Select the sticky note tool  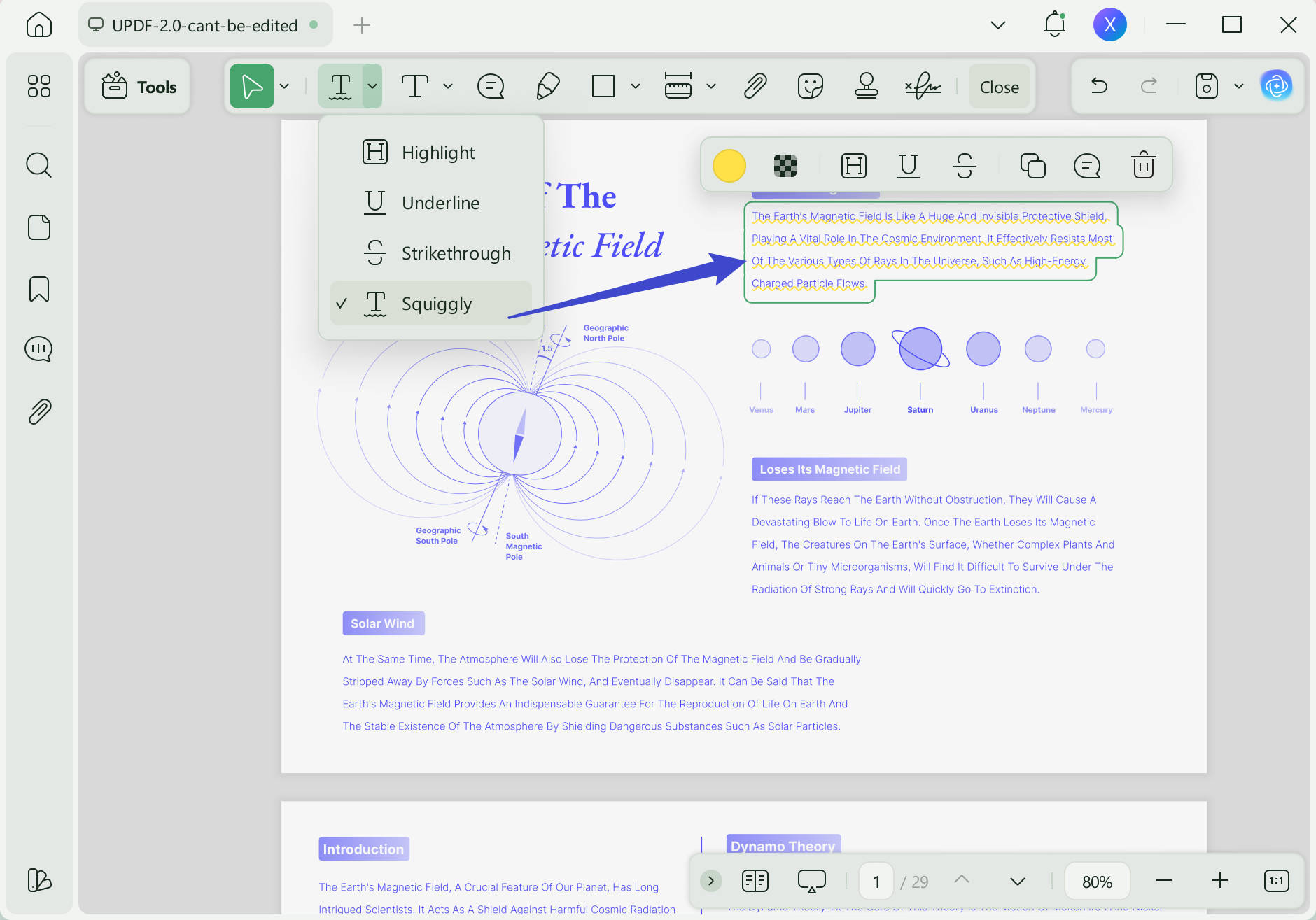491,87
